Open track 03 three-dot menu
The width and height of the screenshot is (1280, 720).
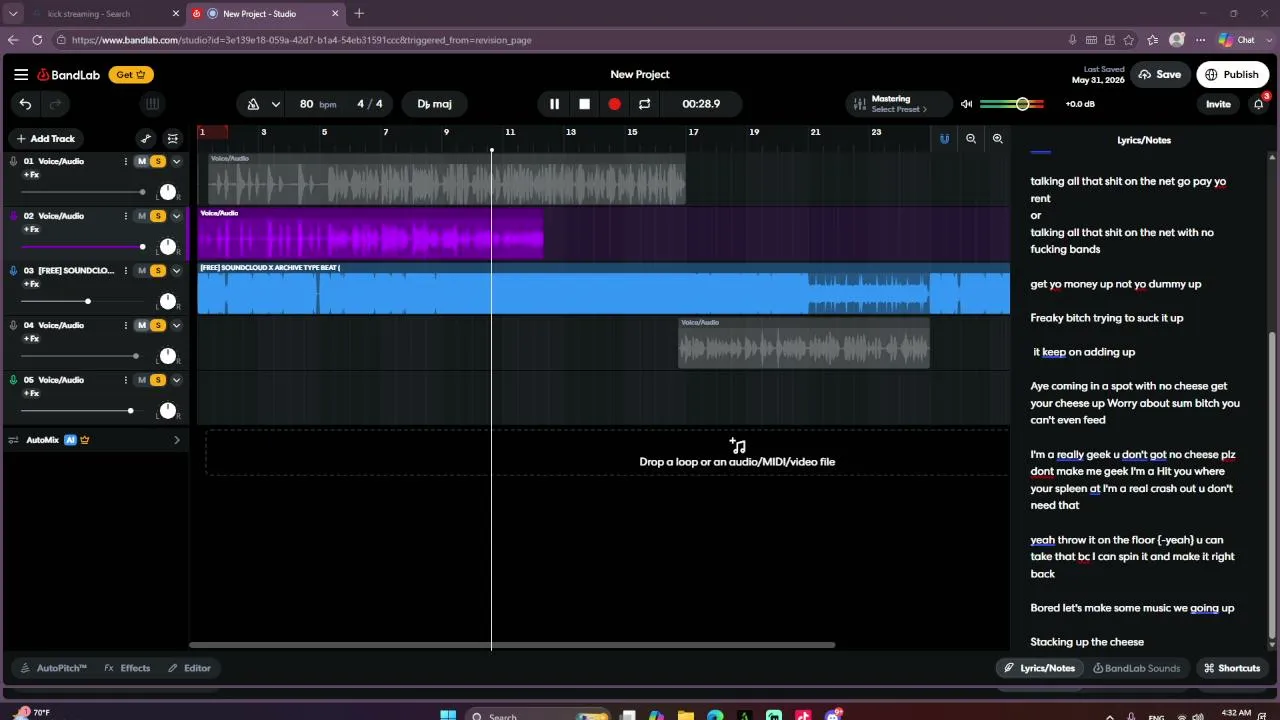pyautogui.click(x=125, y=271)
